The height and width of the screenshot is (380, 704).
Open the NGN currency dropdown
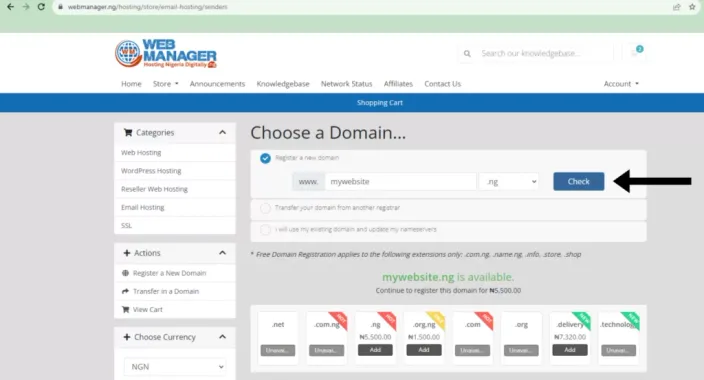(175, 367)
